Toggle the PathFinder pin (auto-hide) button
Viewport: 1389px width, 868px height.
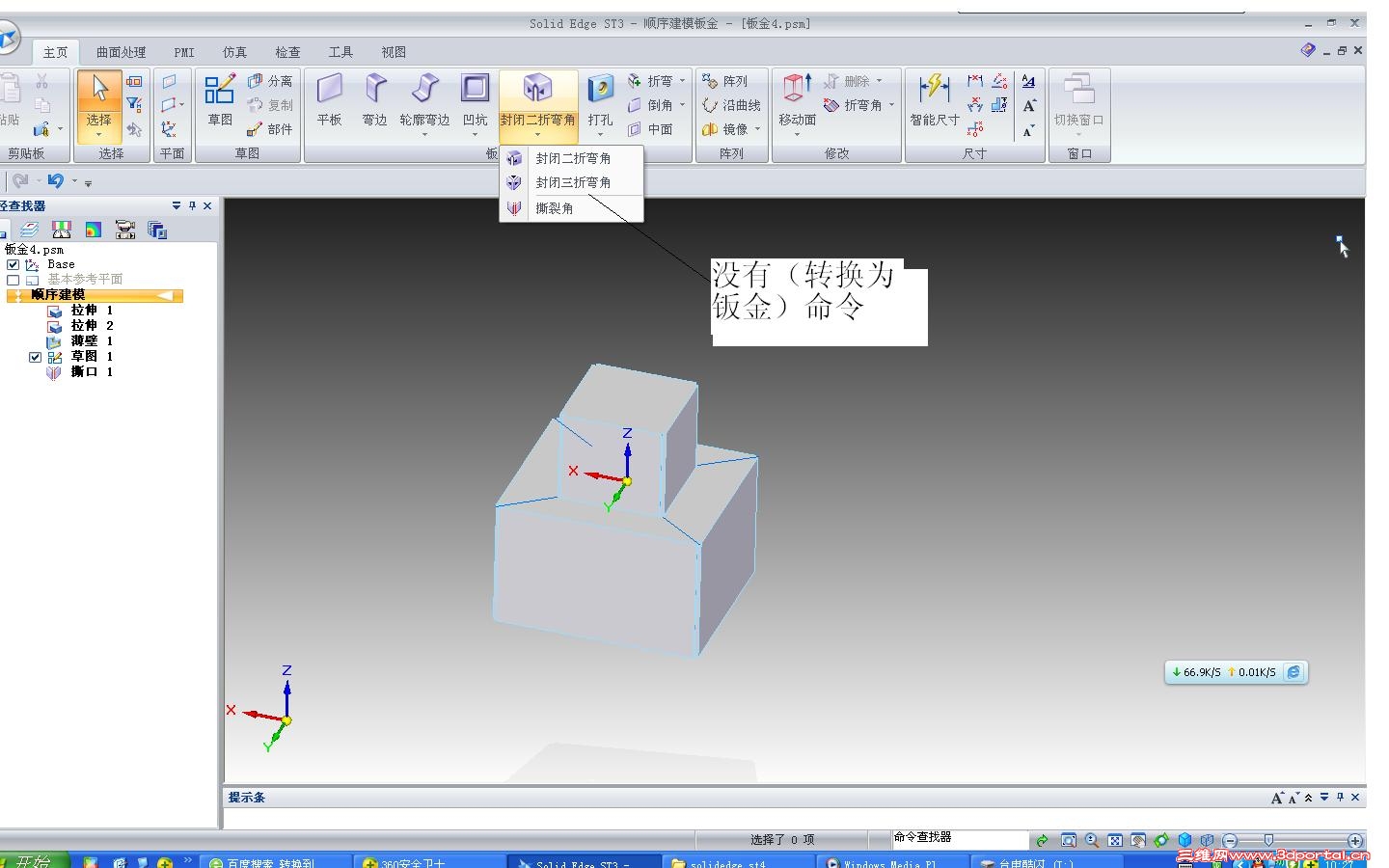[x=192, y=205]
